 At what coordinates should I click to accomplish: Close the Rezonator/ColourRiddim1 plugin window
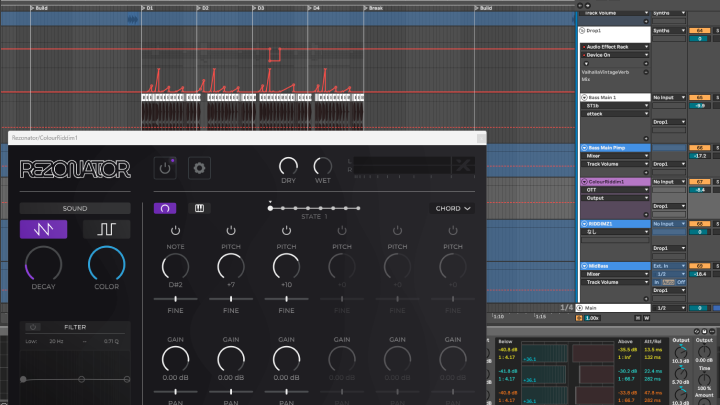481,138
